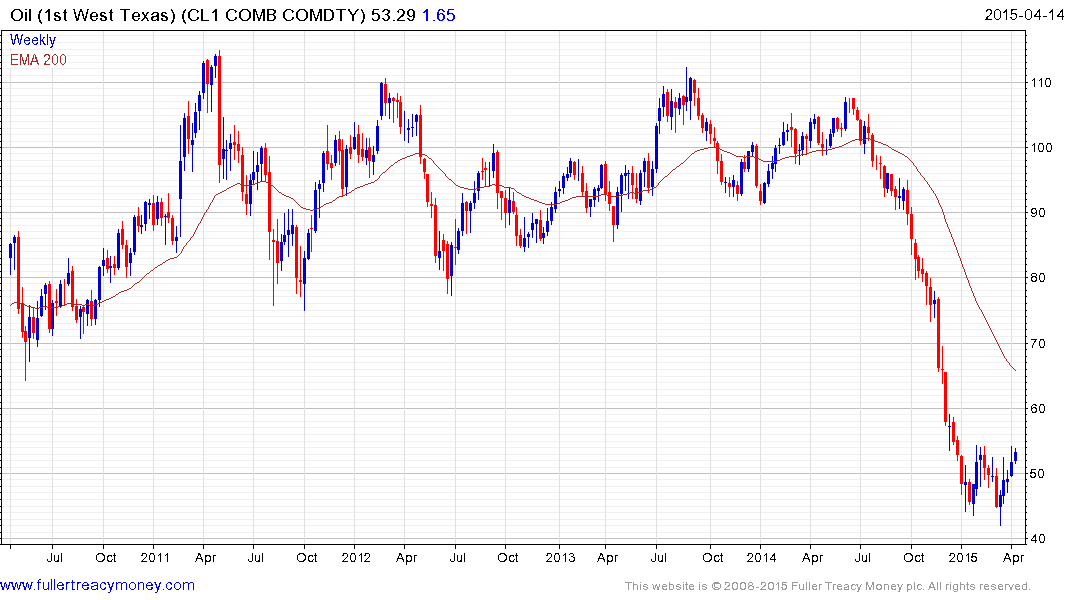Click the 80 price axis label
The height and width of the screenshot is (600, 1075).
click(1038, 278)
